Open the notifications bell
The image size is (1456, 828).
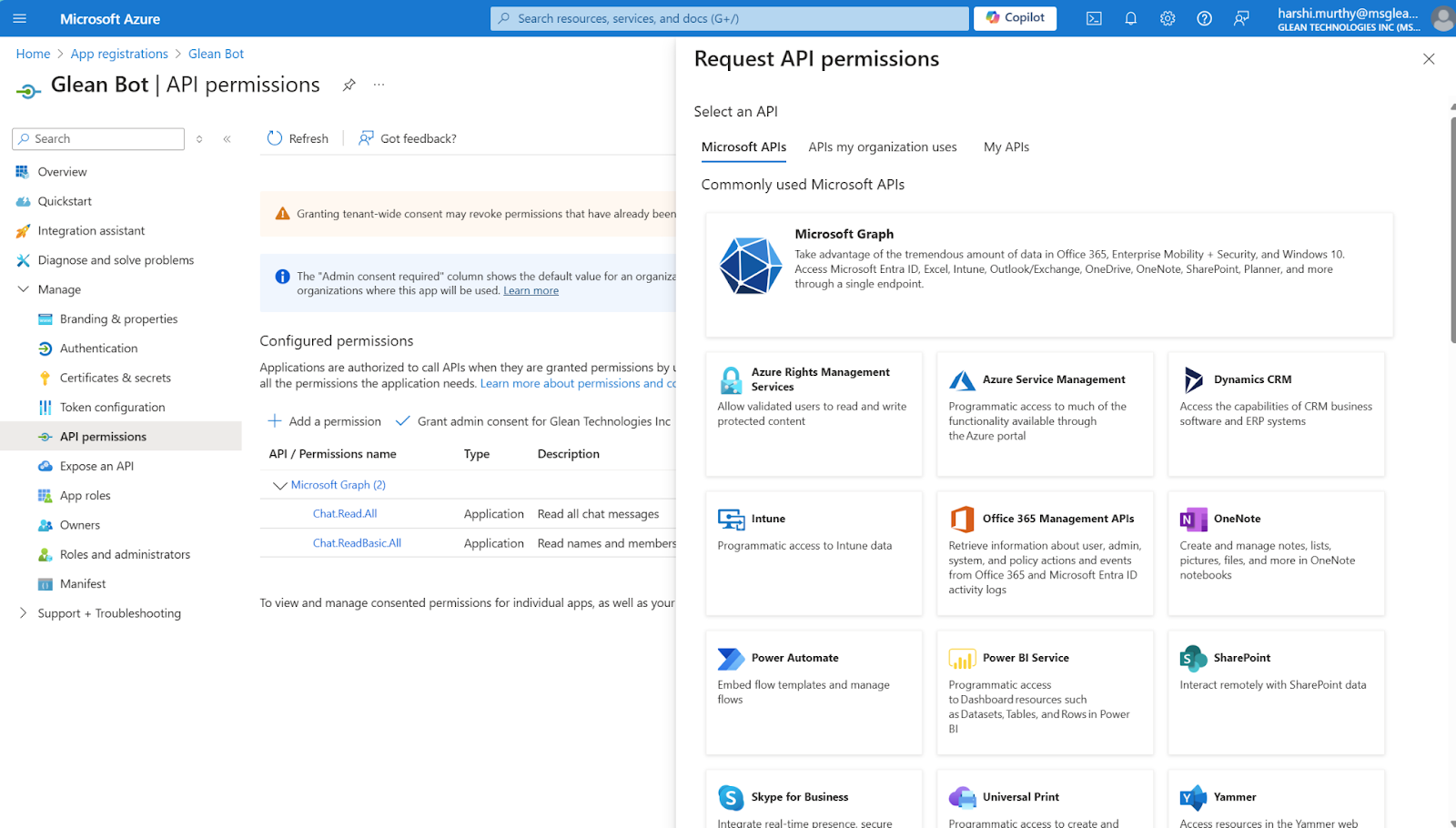click(1130, 18)
